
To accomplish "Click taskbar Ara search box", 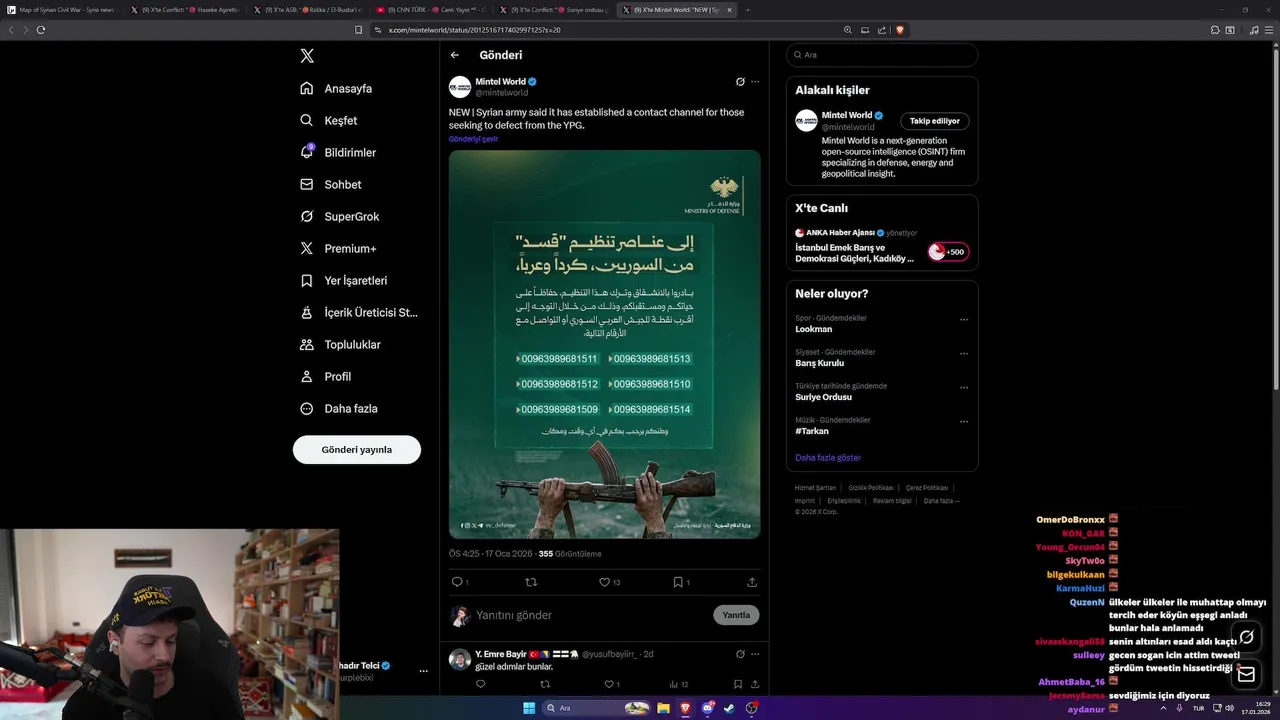I will click(x=598, y=708).
